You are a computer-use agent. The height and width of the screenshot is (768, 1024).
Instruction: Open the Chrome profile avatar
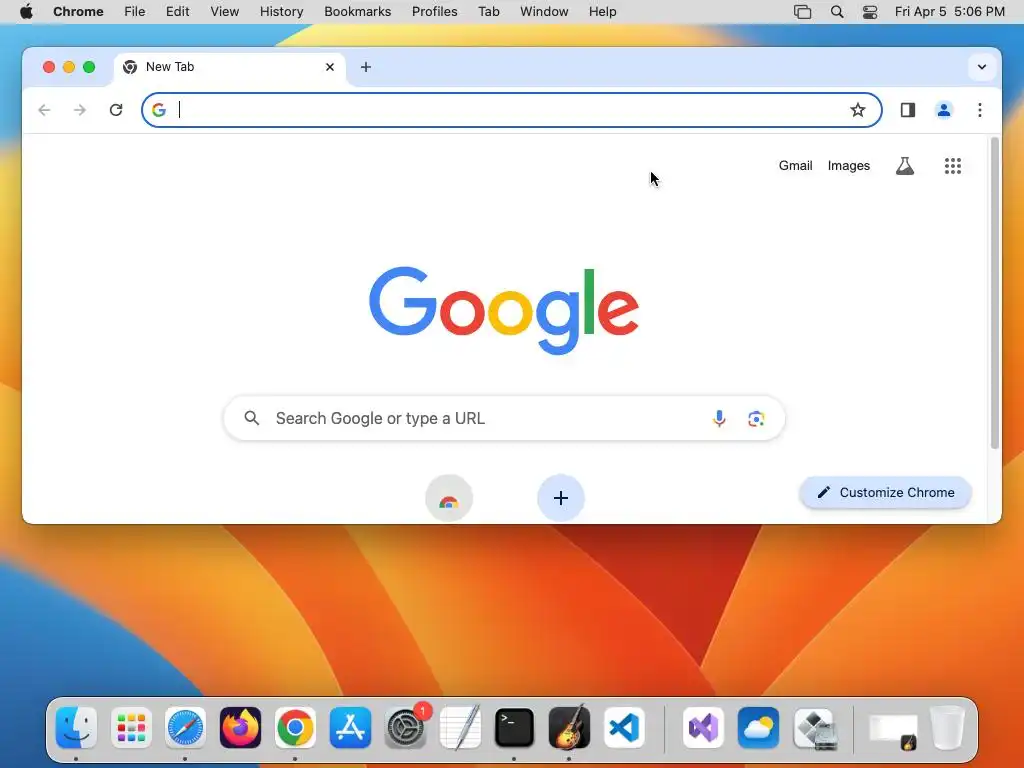click(x=944, y=110)
